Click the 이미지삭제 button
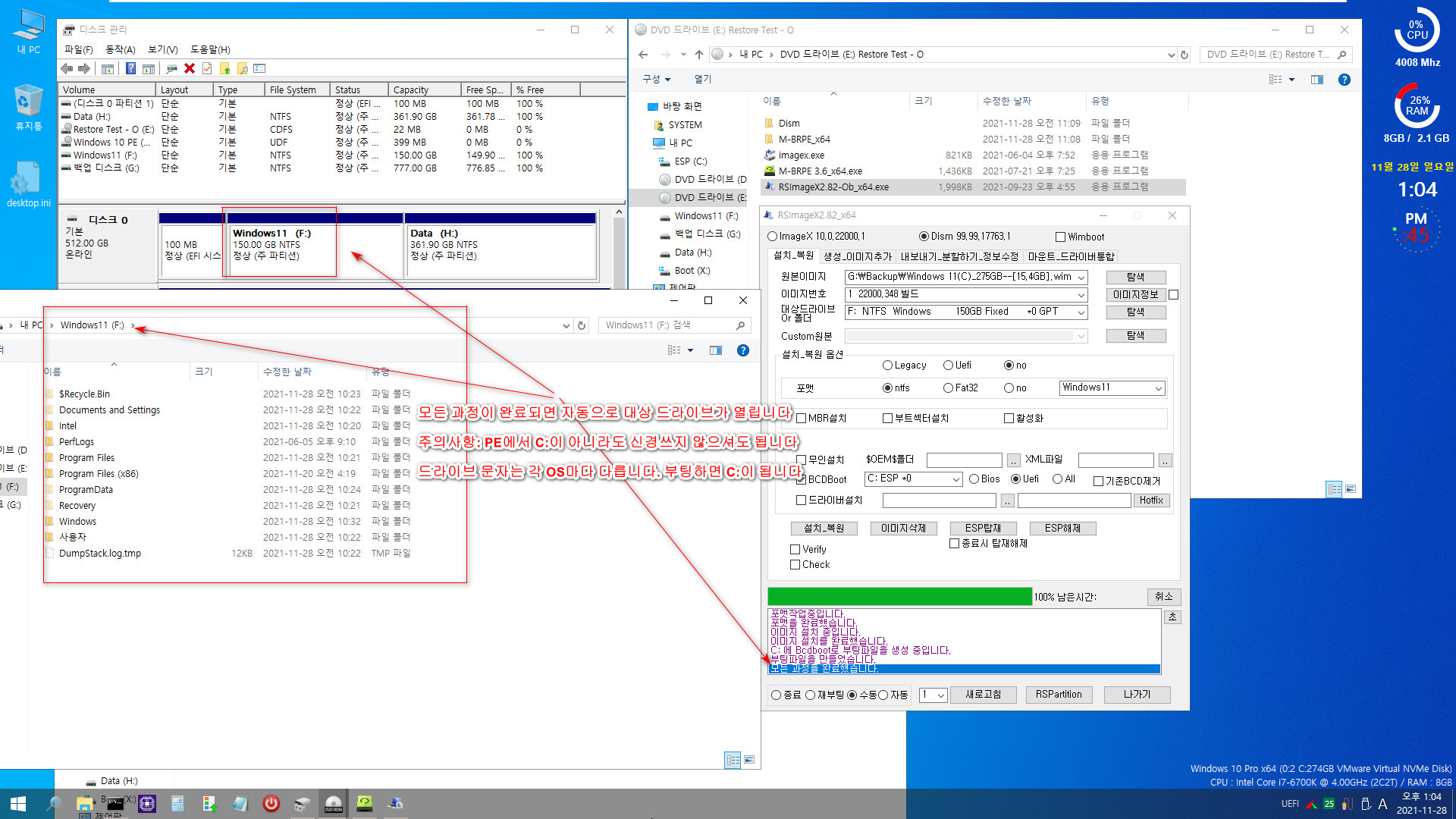The image size is (1456, 819). [903, 529]
